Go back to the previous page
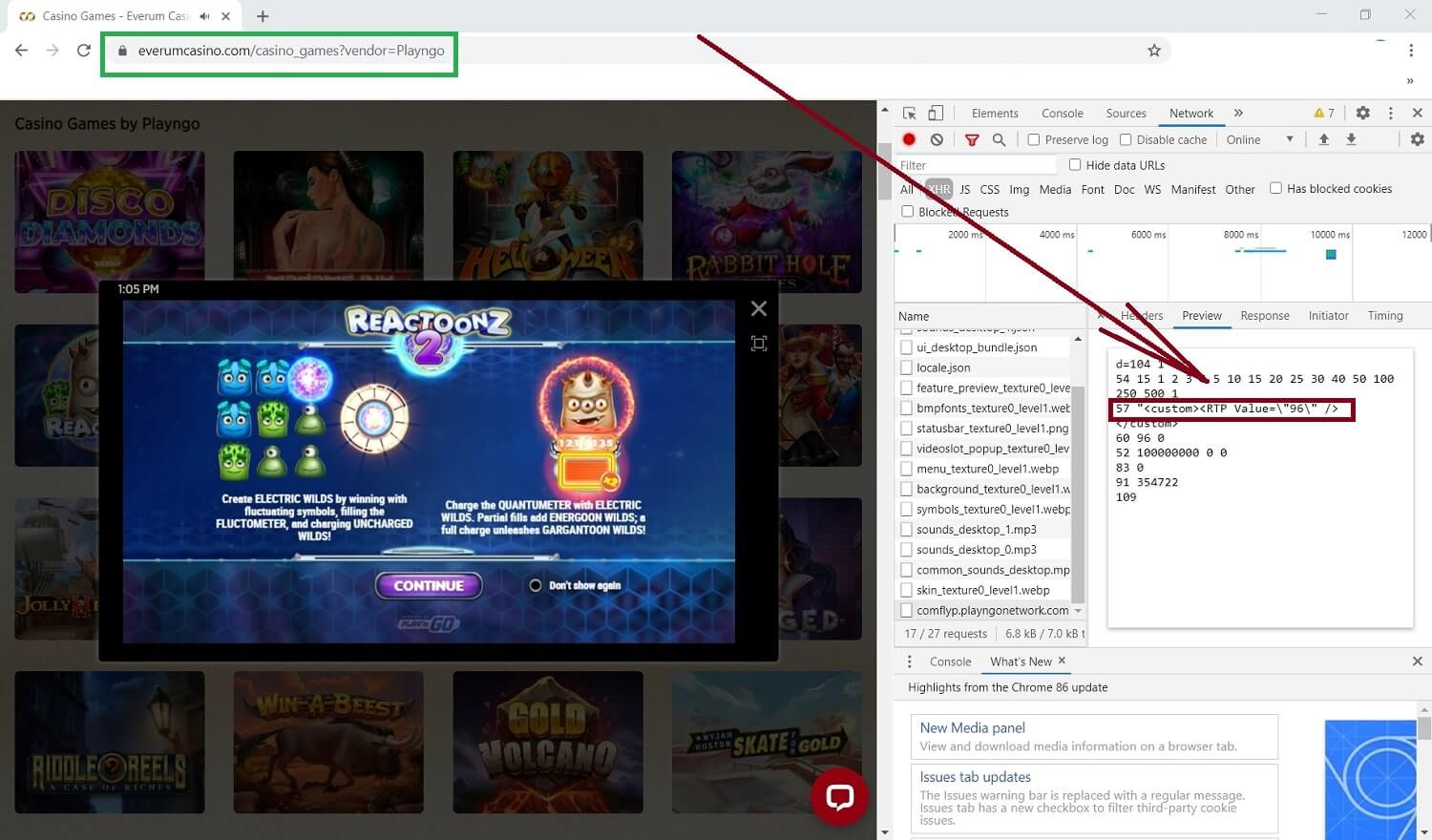1432x840 pixels. [22, 51]
